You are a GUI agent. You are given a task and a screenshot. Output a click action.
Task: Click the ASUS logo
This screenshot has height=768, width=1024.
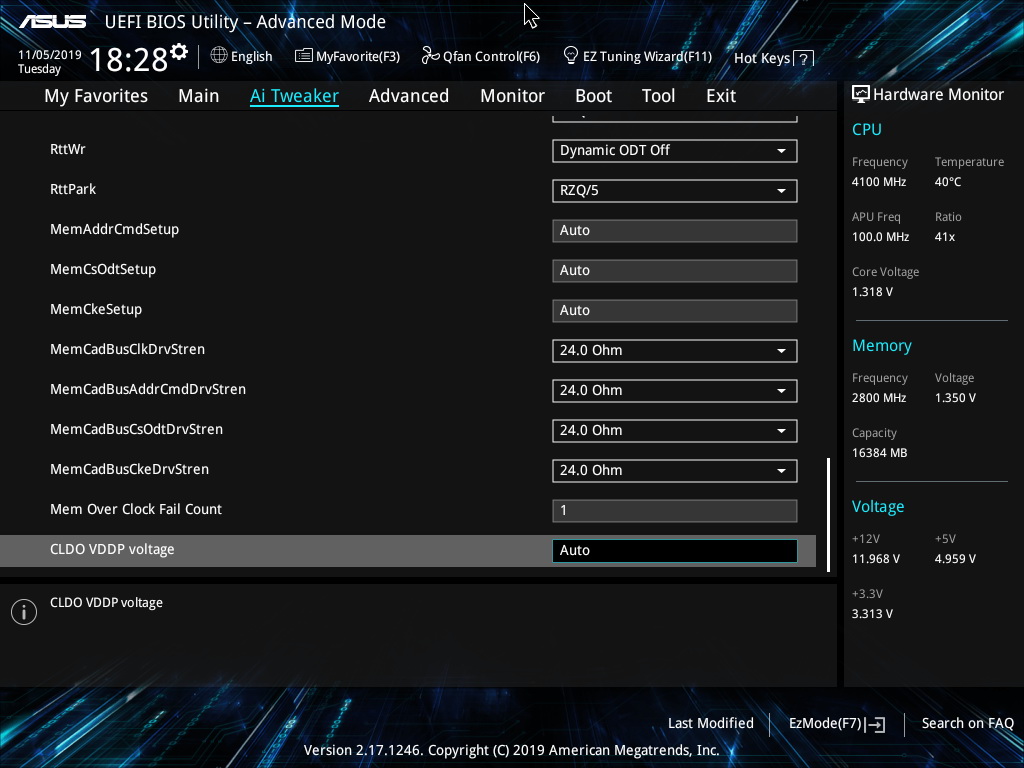(52, 22)
